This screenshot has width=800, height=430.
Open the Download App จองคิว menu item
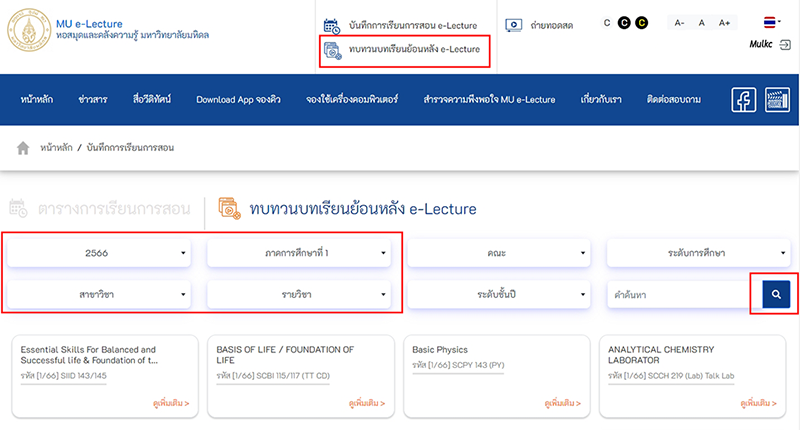click(x=239, y=100)
